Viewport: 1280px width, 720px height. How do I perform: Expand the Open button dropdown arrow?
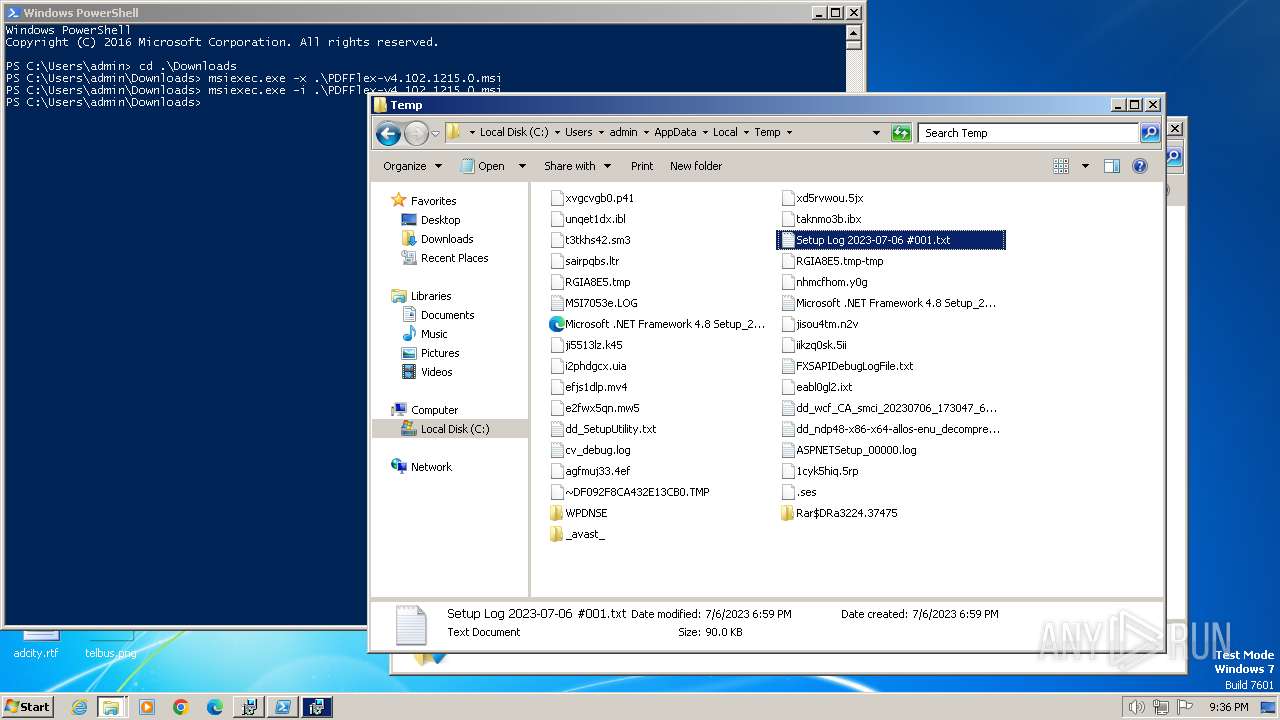pyautogui.click(x=521, y=166)
